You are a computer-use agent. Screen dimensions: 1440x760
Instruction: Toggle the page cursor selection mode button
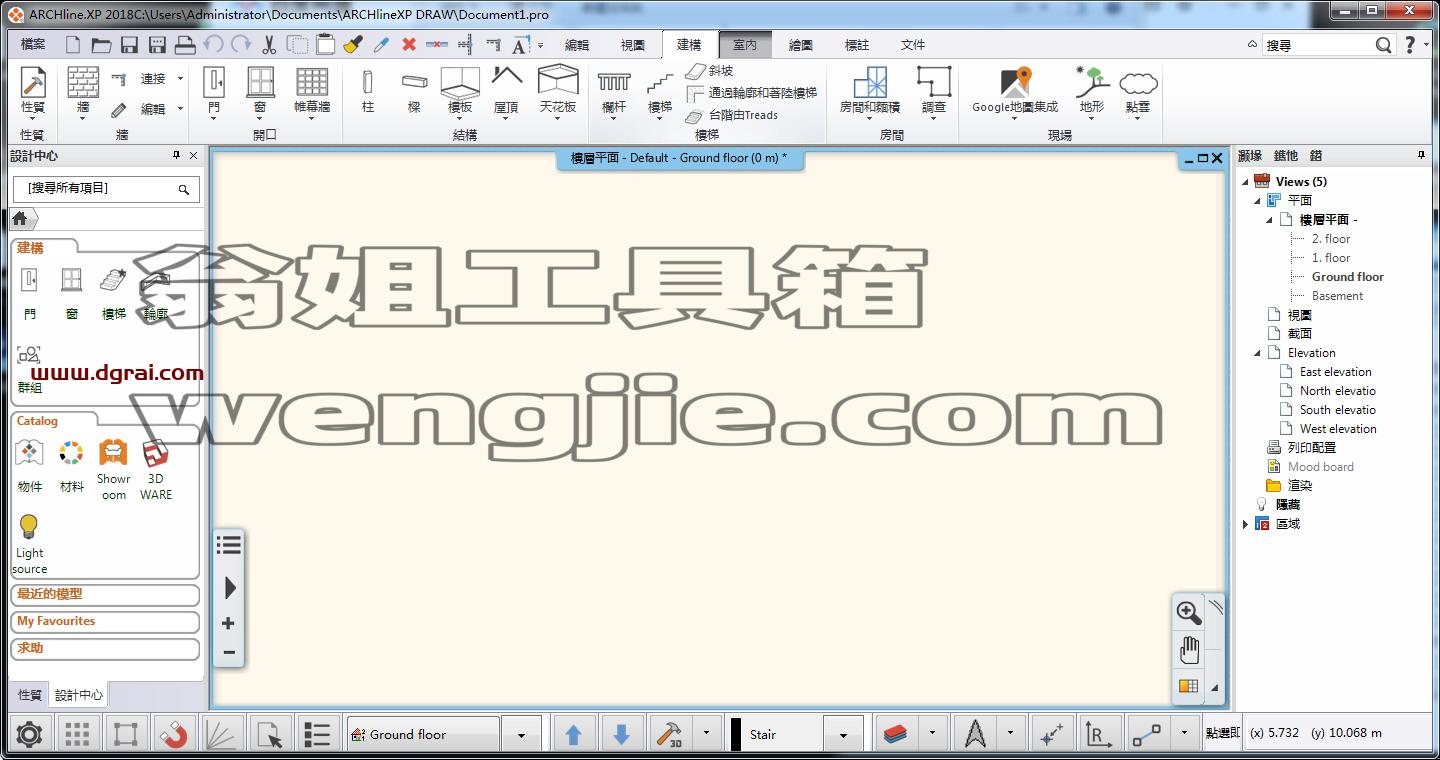270,735
